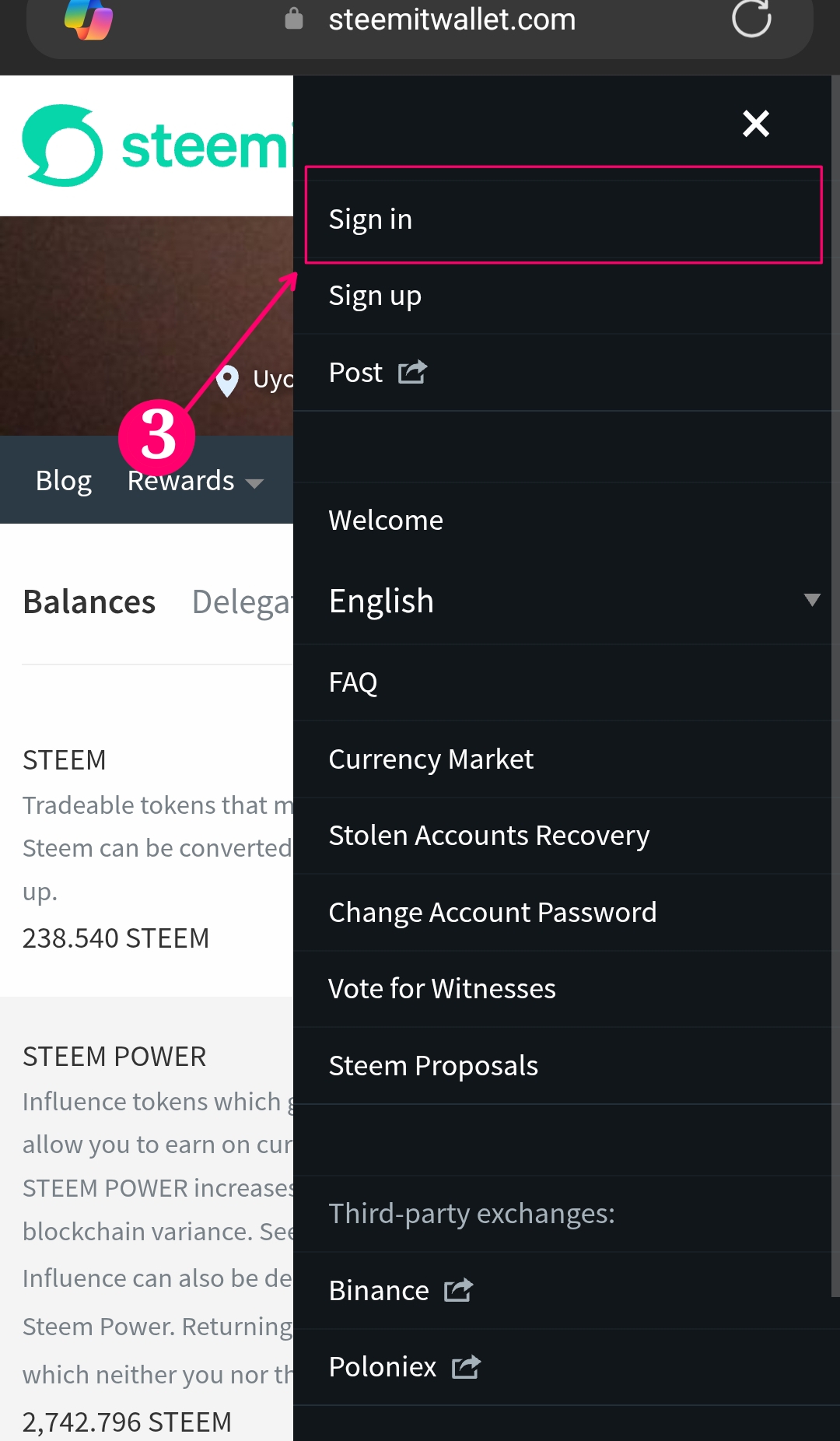The image size is (840, 1441).
Task: Reload the page using the refresh icon
Action: click(x=751, y=18)
